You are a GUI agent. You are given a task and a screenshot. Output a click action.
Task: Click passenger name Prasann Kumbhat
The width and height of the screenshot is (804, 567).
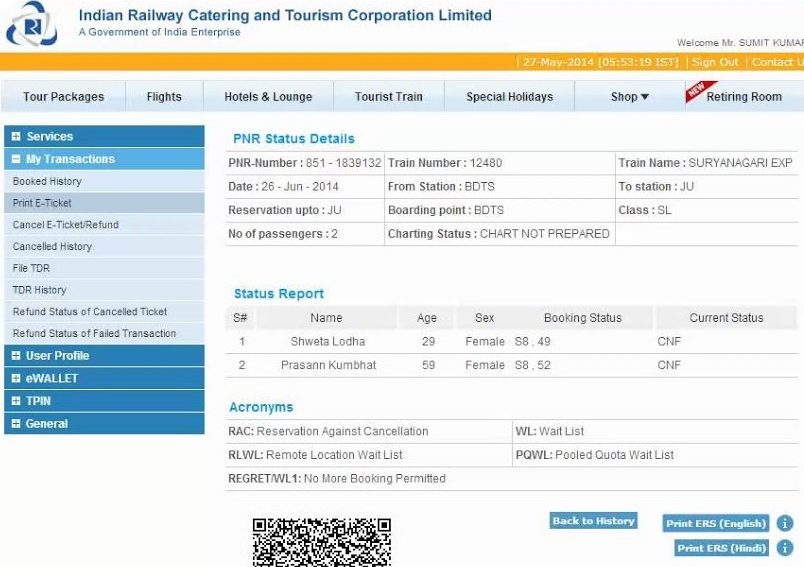pyautogui.click(x=328, y=365)
